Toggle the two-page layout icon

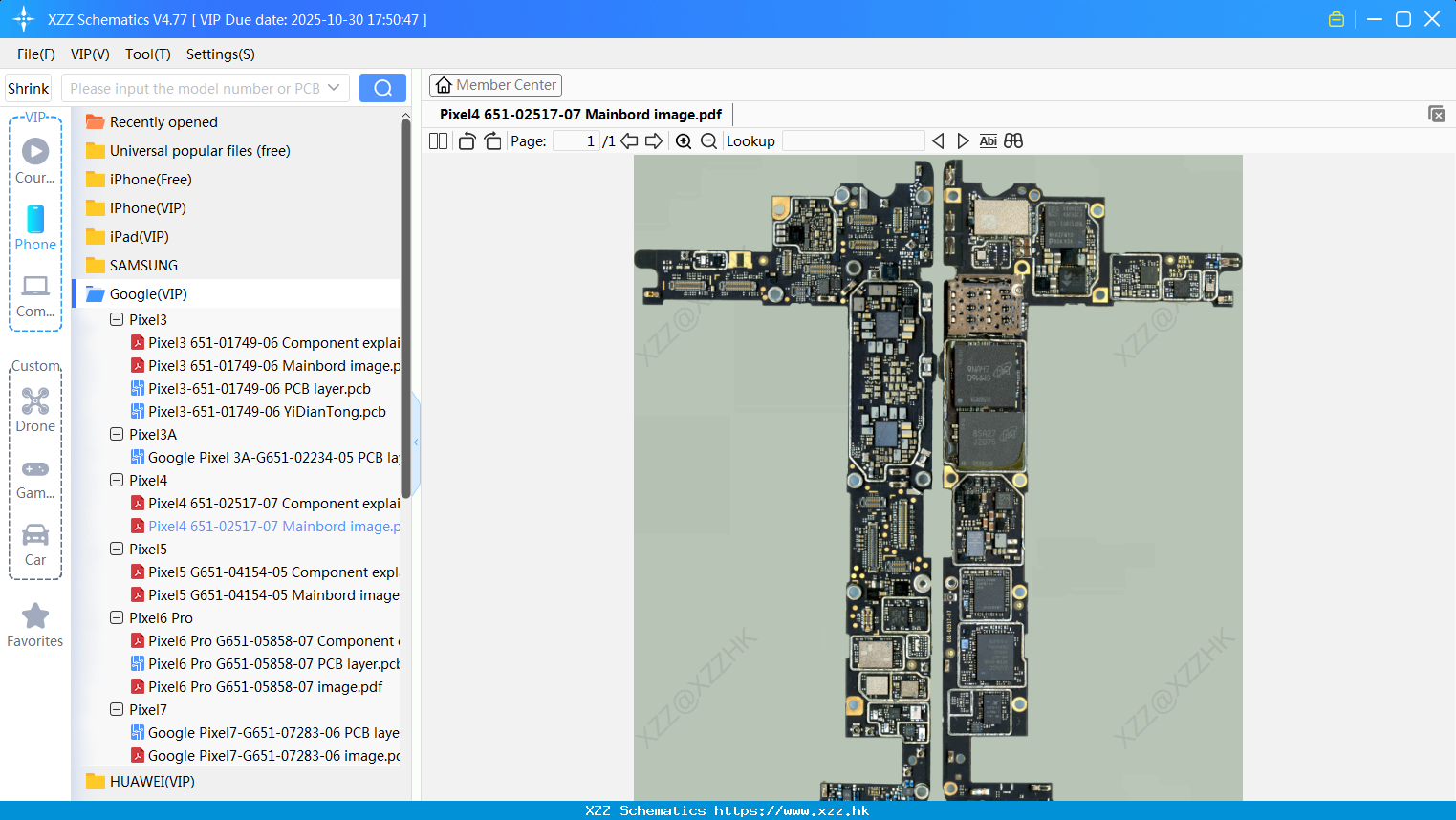[x=438, y=140]
